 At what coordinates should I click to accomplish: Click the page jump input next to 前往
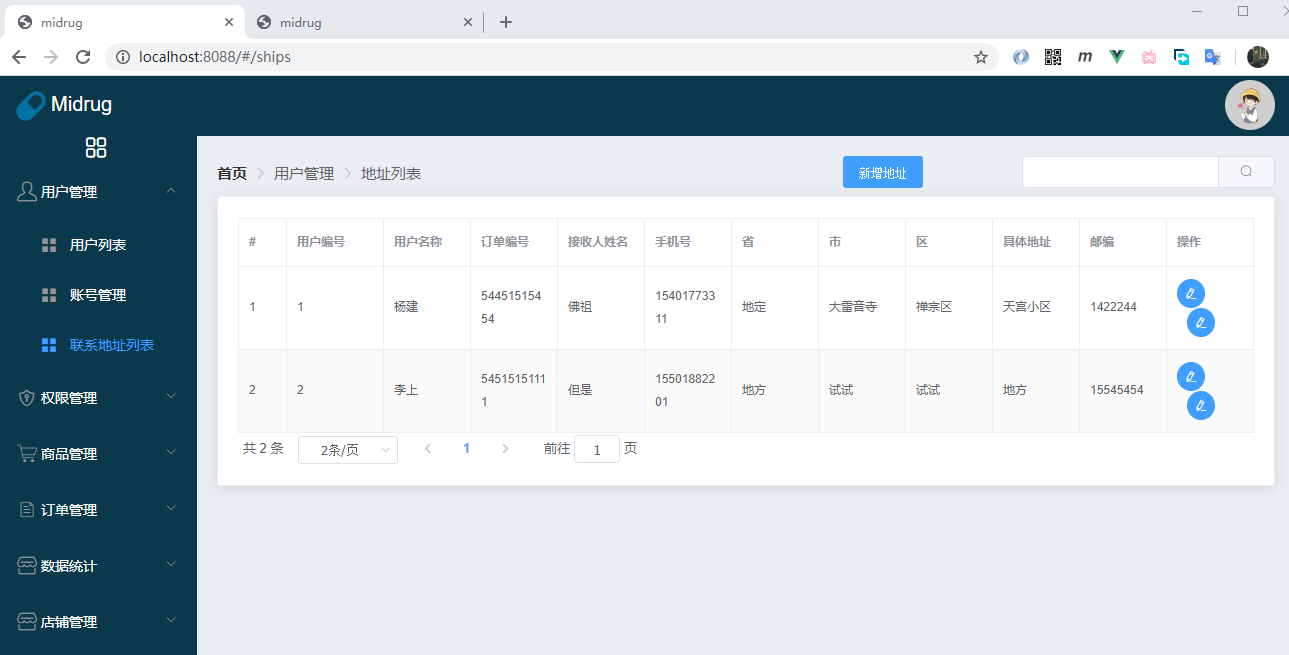596,449
